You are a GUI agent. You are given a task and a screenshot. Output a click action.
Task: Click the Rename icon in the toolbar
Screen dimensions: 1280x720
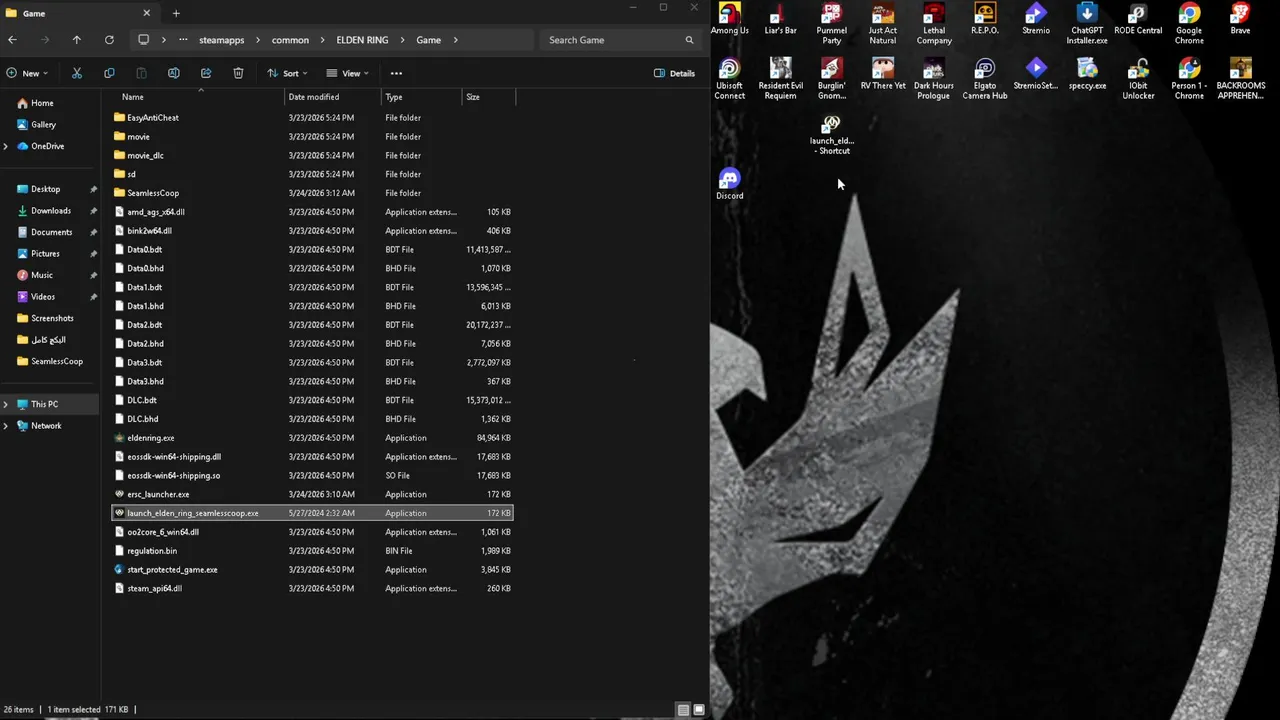173,73
